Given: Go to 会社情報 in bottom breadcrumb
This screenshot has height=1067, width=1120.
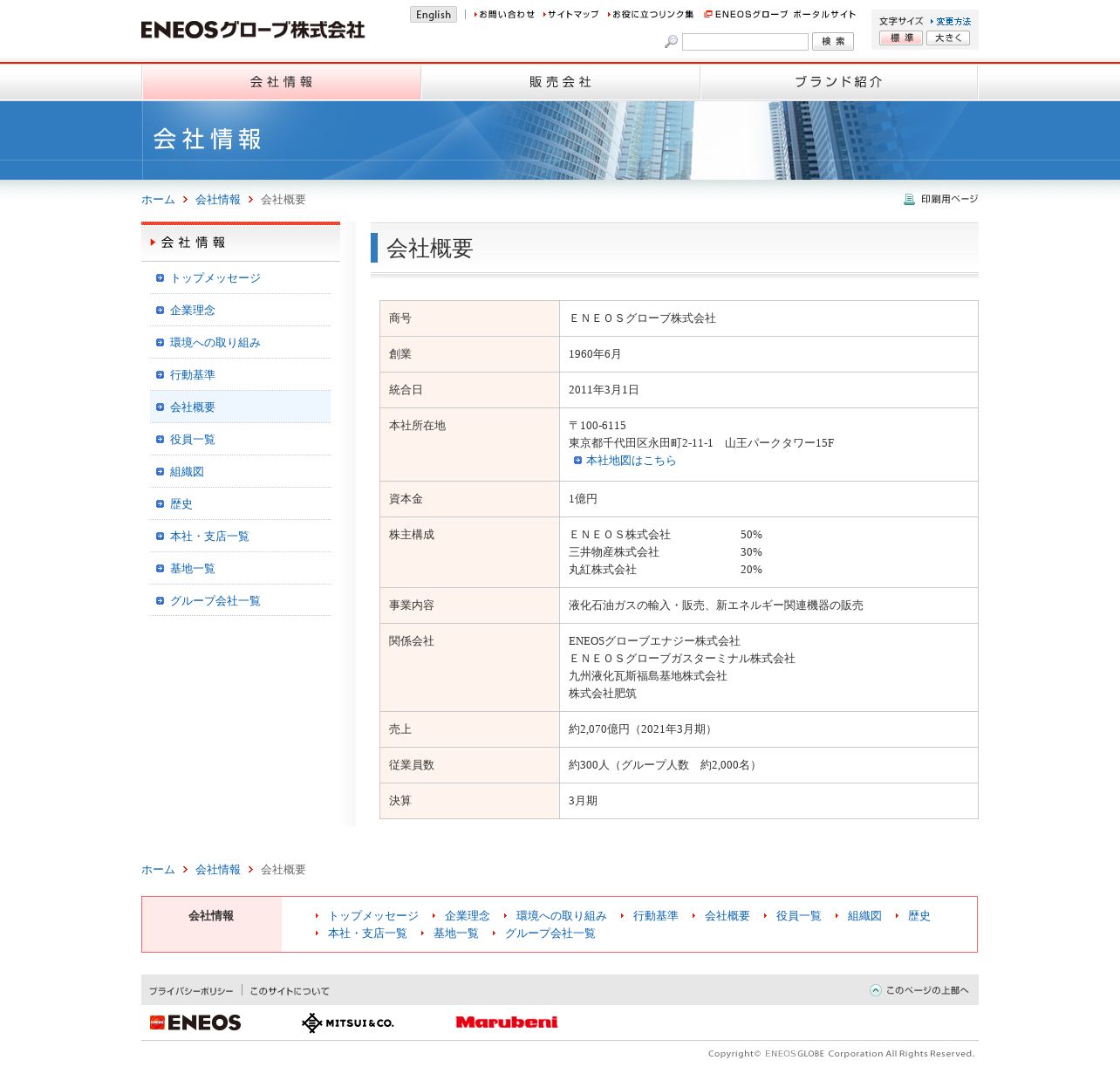Looking at the screenshot, I should coord(218,870).
